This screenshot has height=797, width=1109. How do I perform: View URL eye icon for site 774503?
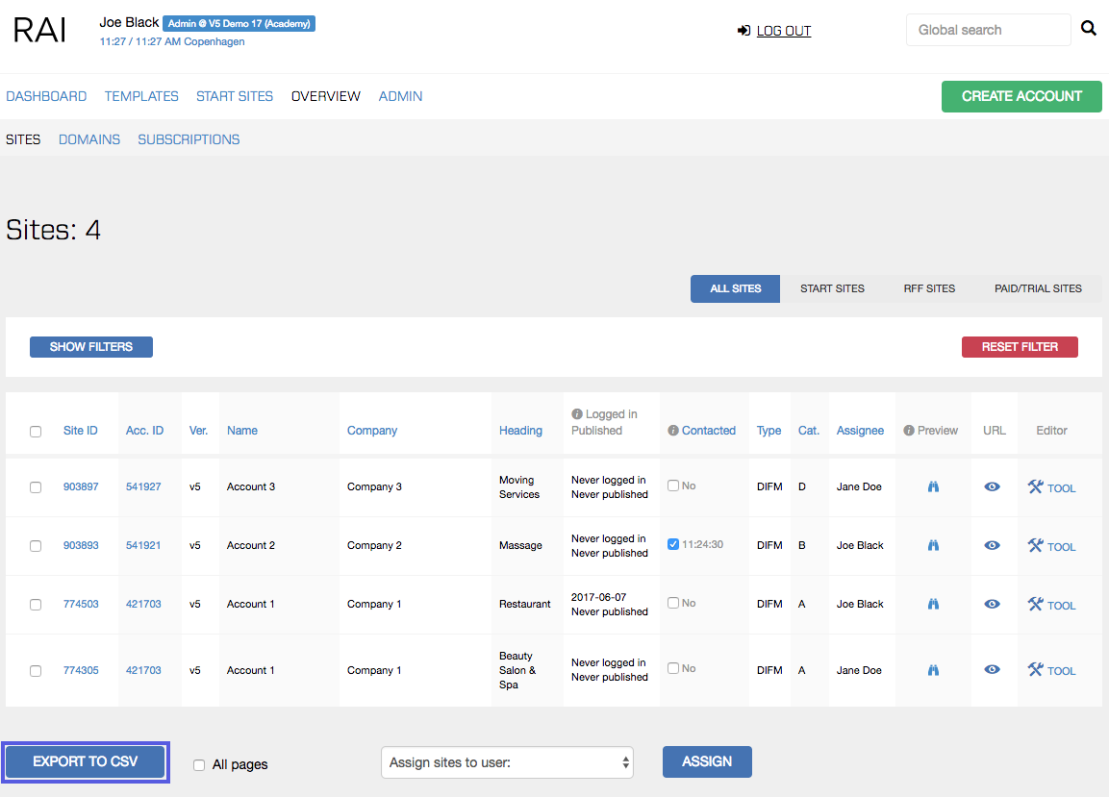[992, 604]
